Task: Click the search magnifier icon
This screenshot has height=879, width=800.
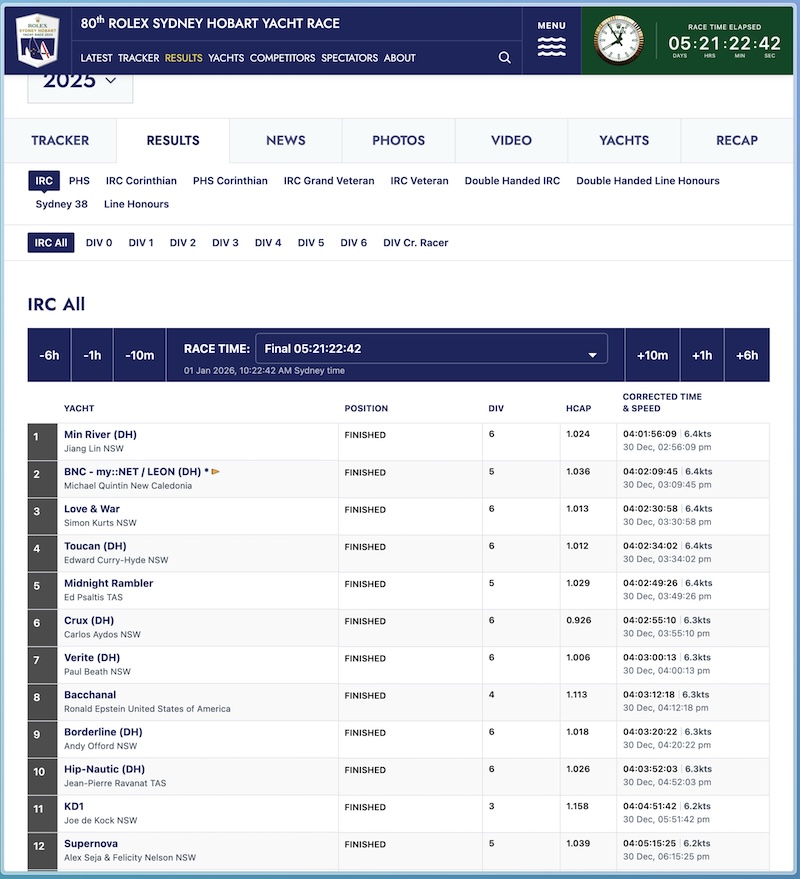Action: [x=504, y=58]
